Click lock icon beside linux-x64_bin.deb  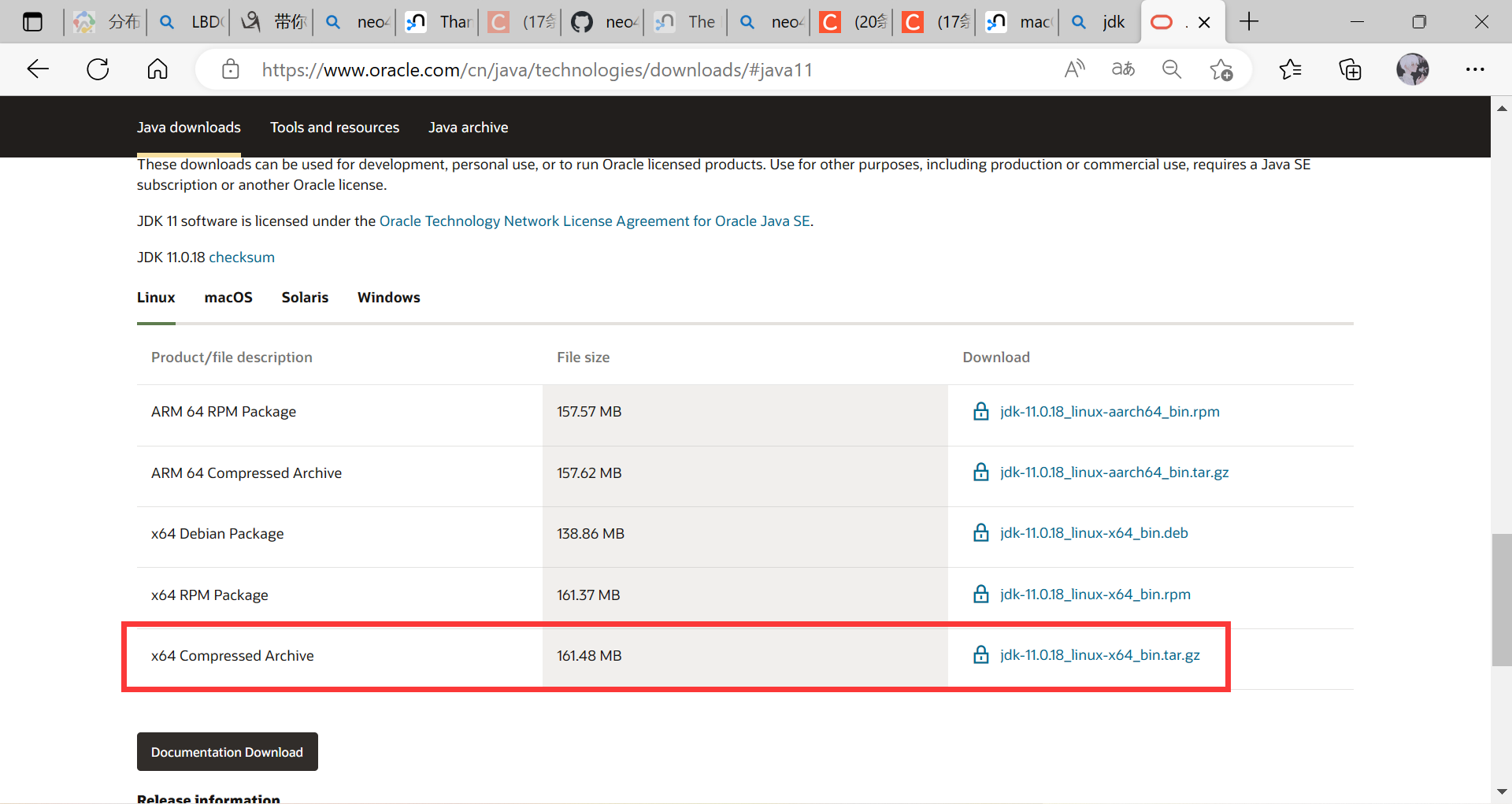click(981, 532)
